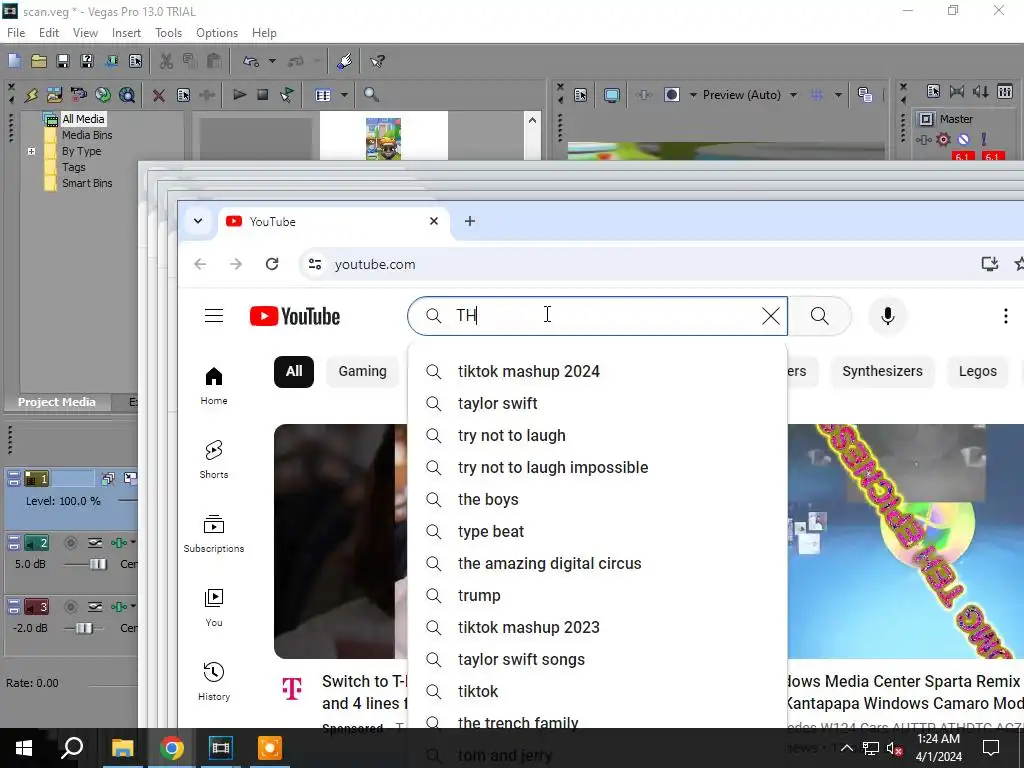Select Media Bins folder in tree
Viewport: 1024px width, 768px height.
point(86,135)
